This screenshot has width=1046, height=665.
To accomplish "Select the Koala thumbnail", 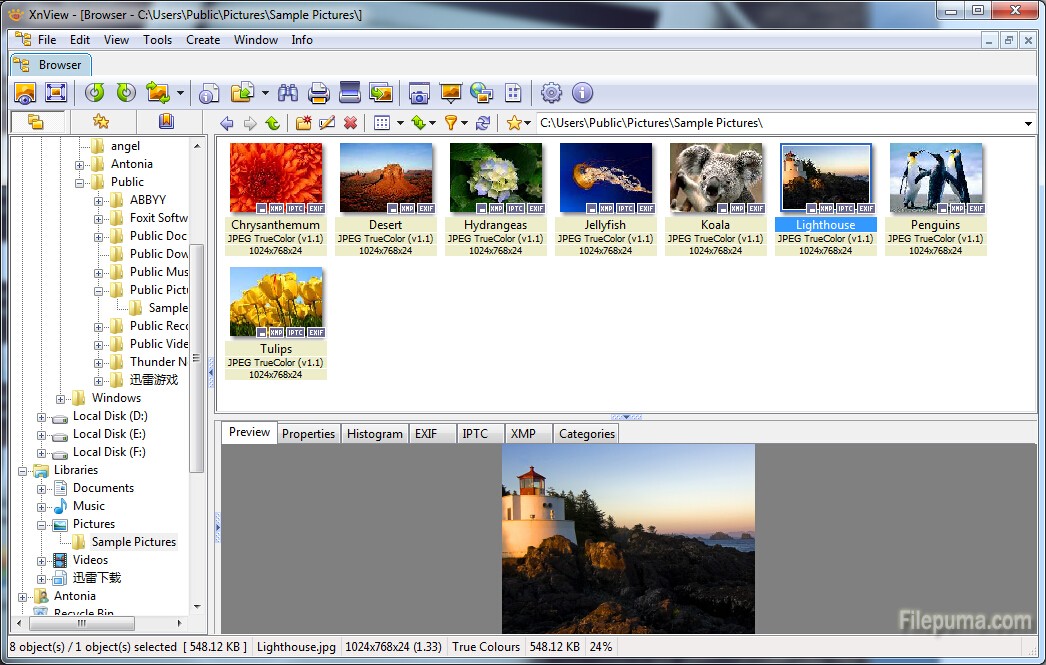I will coord(714,178).
